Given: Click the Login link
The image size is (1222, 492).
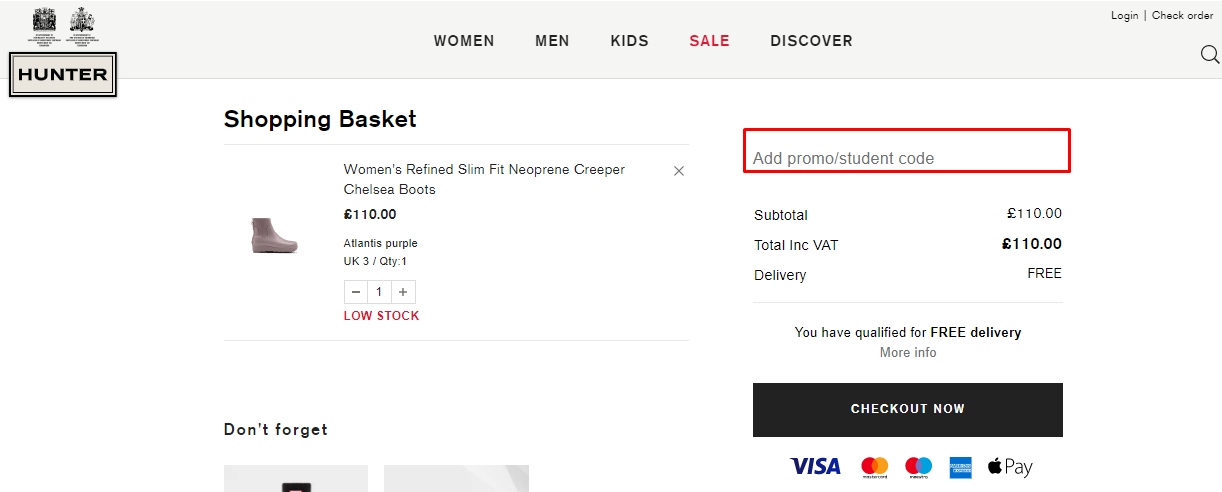Looking at the screenshot, I should 1124,15.
